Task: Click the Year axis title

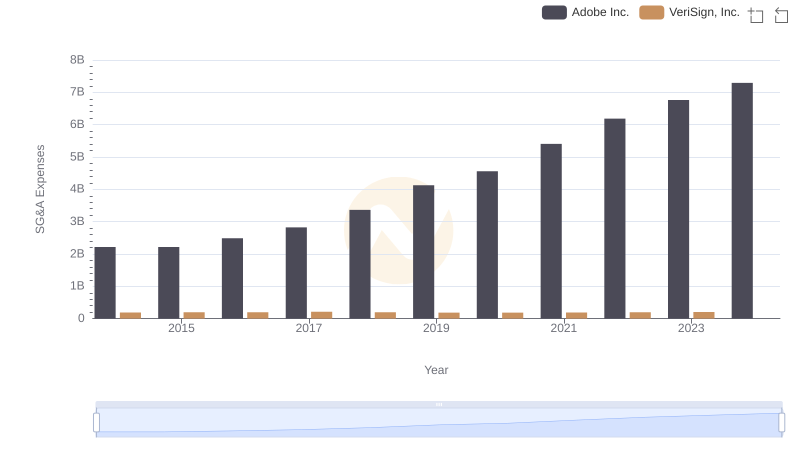Action: [x=436, y=370]
